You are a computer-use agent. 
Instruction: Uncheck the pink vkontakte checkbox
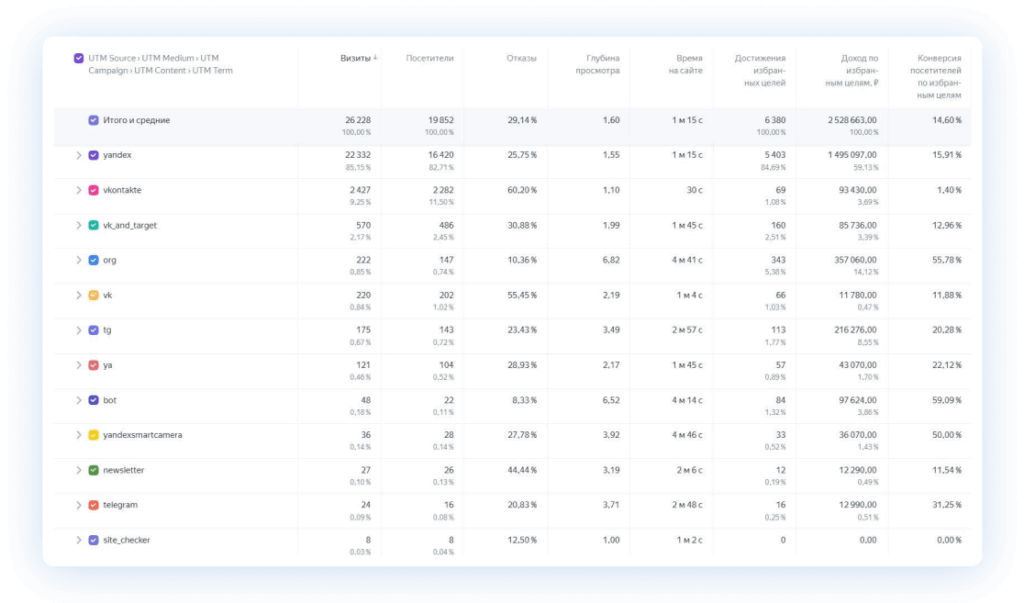[93, 190]
